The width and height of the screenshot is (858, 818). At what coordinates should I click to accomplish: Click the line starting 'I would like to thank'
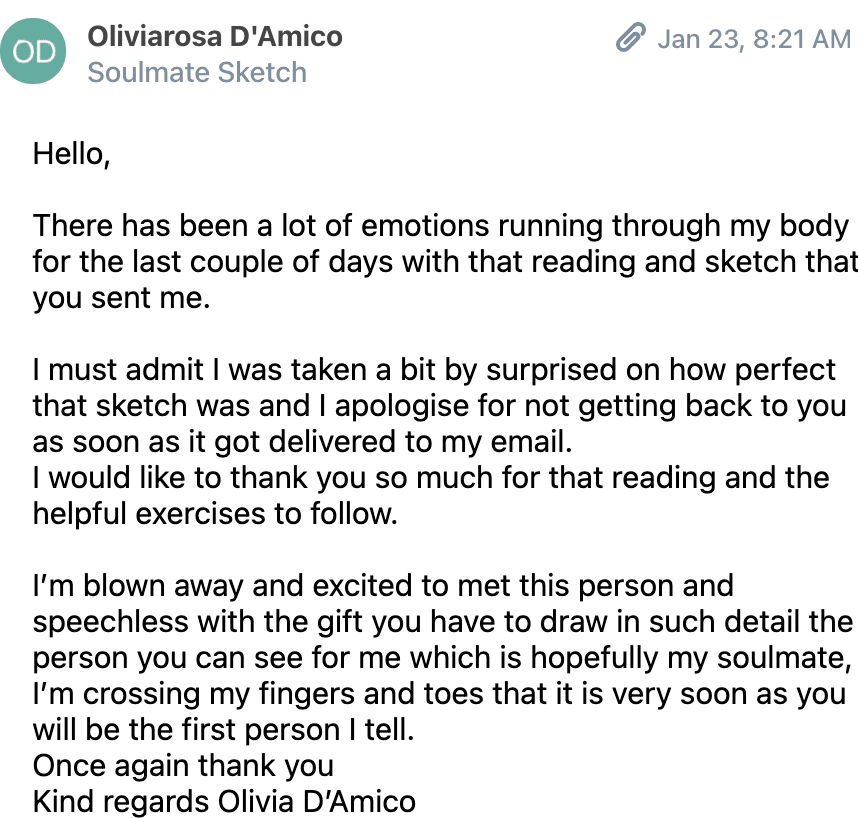pyautogui.click(x=431, y=477)
